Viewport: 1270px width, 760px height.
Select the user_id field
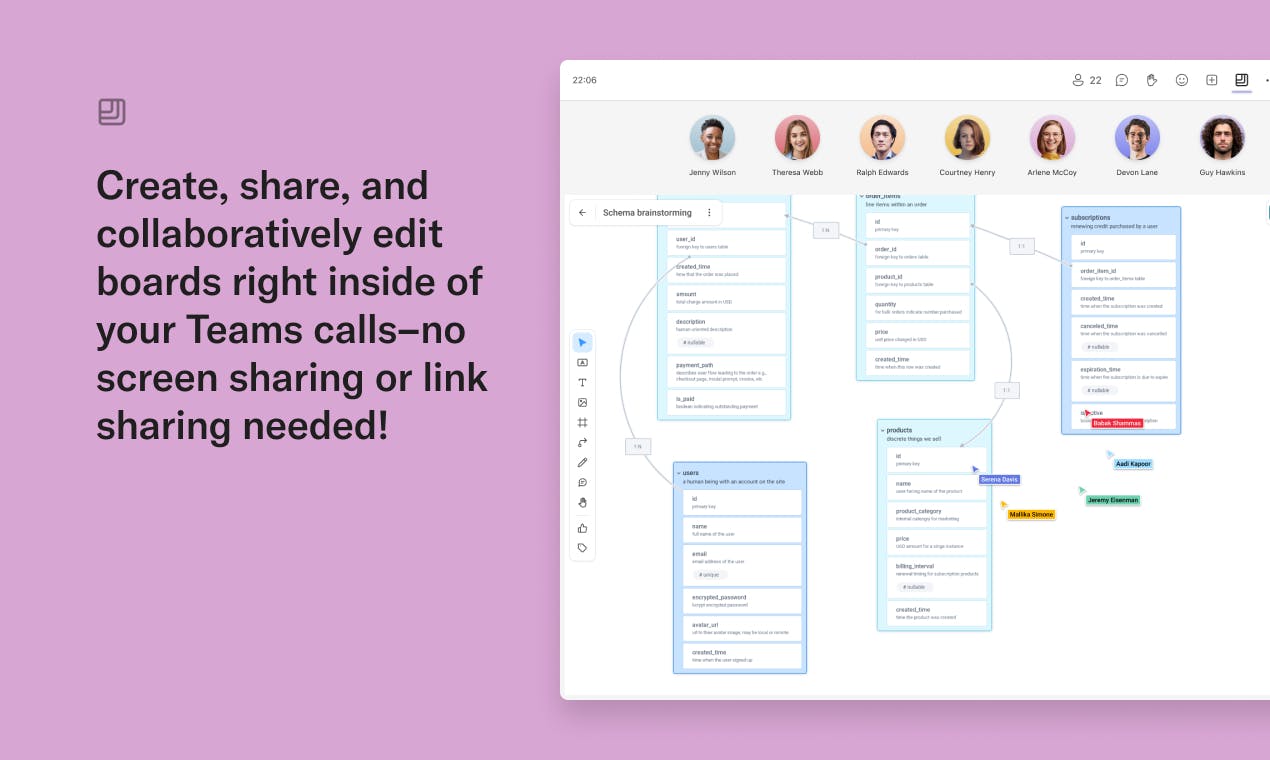click(727, 243)
